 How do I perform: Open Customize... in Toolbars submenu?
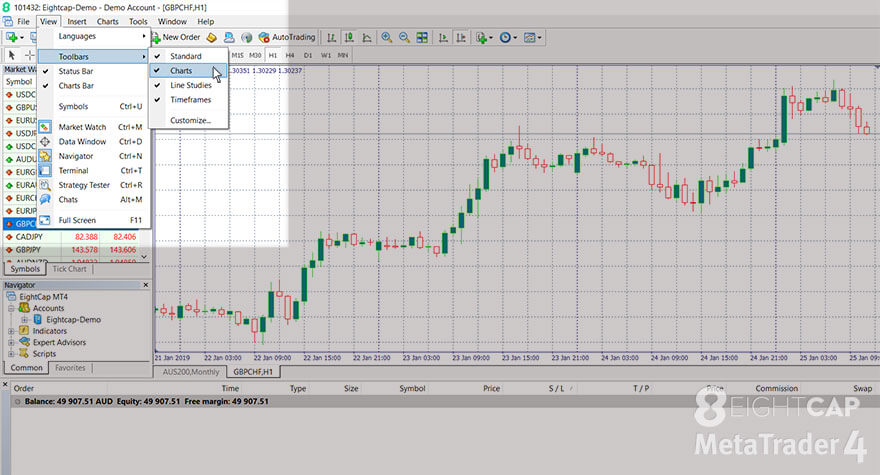pyautogui.click(x=189, y=120)
